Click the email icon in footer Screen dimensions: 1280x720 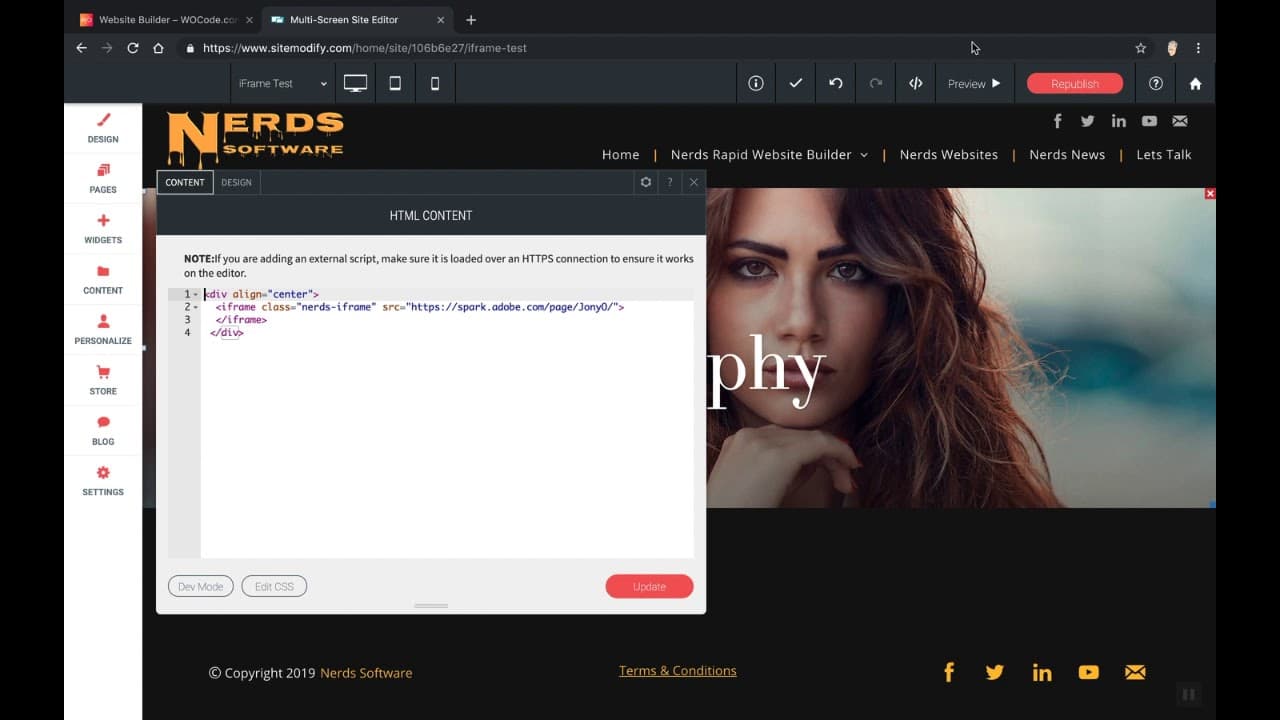point(1135,672)
